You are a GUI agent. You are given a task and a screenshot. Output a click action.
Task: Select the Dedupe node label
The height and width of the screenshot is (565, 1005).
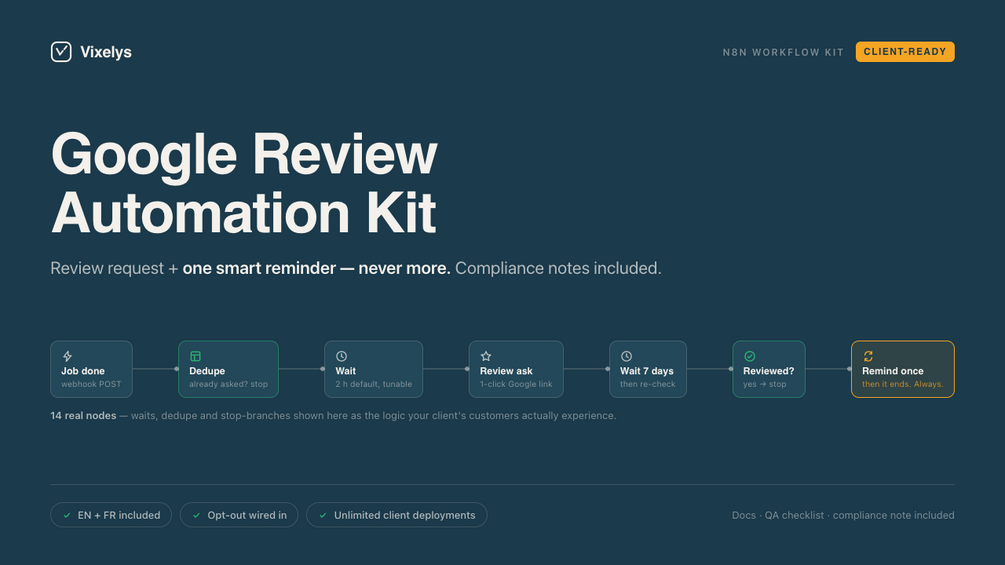tap(207, 371)
